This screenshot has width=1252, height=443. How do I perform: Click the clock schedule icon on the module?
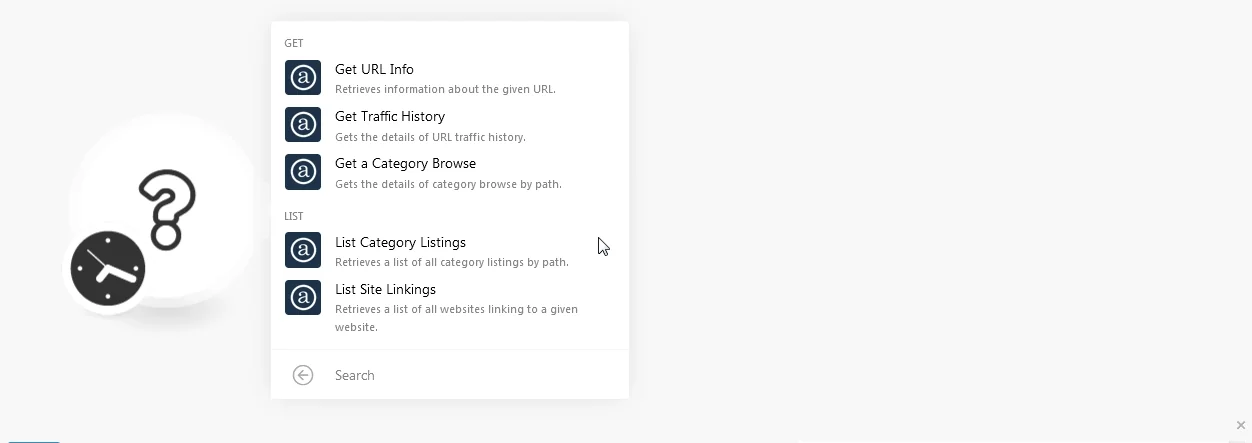pyautogui.click(x=108, y=268)
